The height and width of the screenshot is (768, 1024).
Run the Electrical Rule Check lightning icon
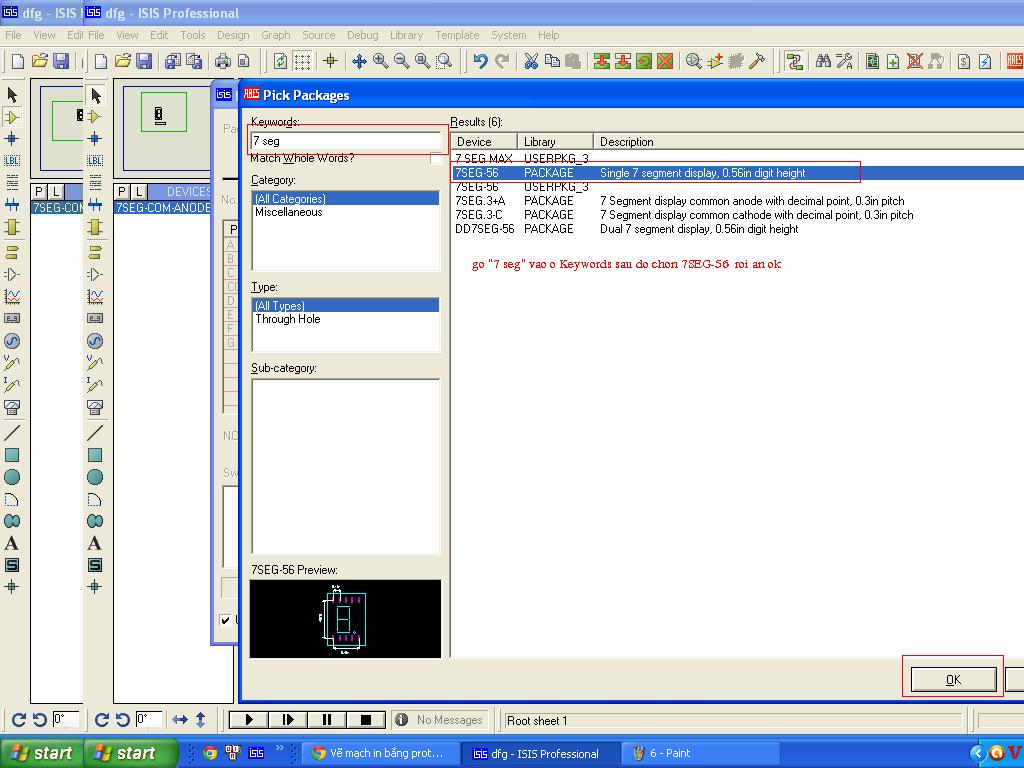tap(985, 61)
